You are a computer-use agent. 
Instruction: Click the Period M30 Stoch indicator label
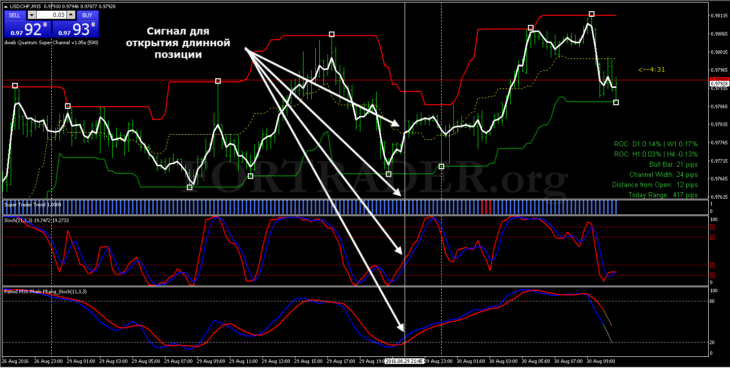coord(45,291)
